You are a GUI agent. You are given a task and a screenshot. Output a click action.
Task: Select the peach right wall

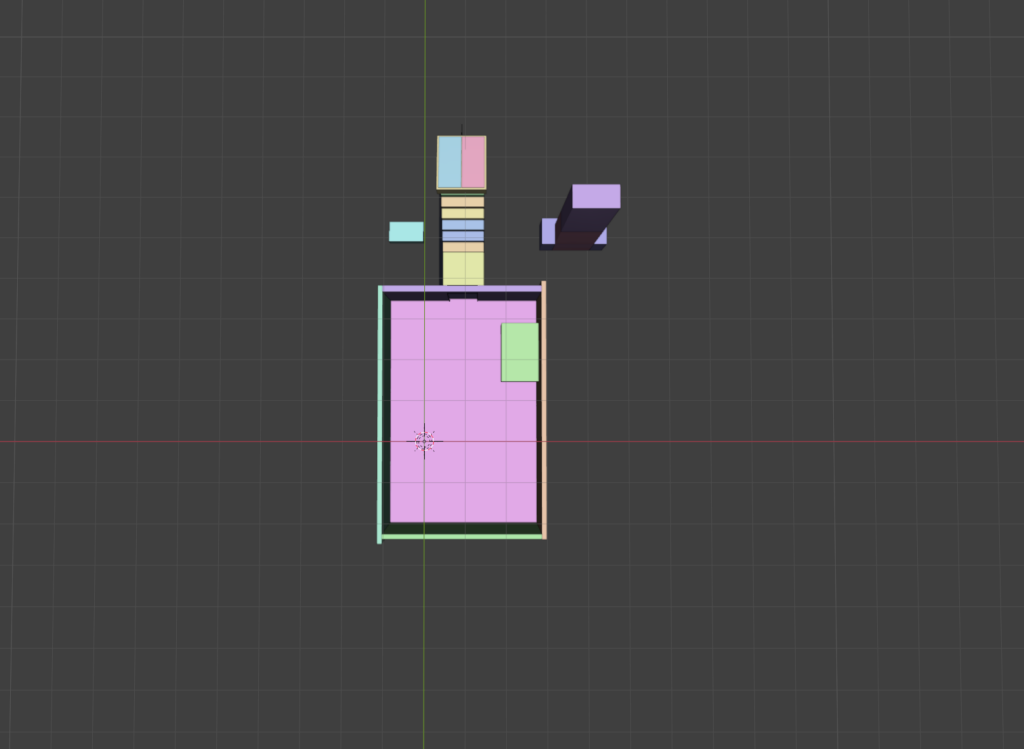(x=544, y=410)
